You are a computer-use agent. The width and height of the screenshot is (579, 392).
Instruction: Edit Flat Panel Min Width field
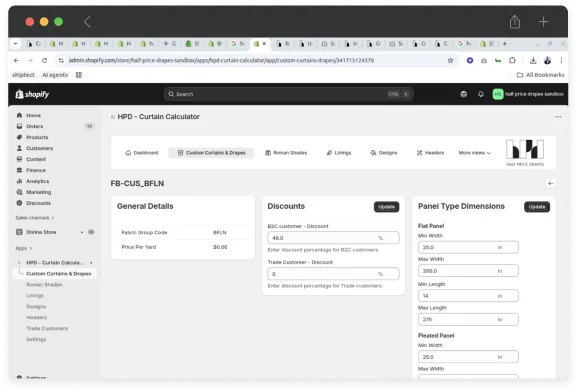(x=468, y=247)
